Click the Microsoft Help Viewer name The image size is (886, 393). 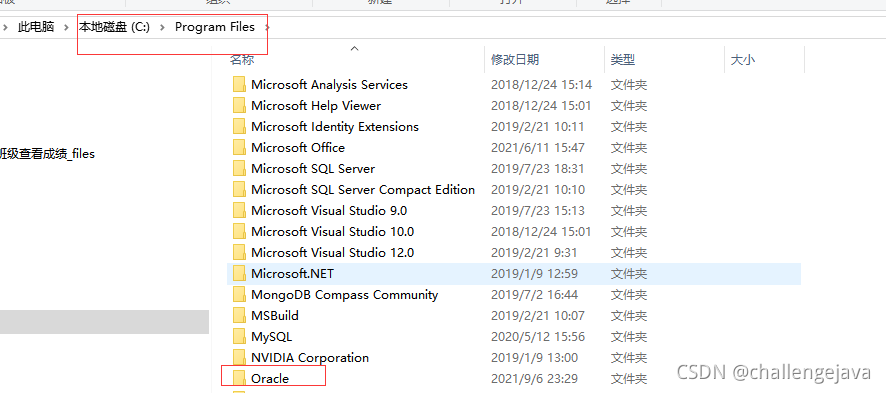316,106
